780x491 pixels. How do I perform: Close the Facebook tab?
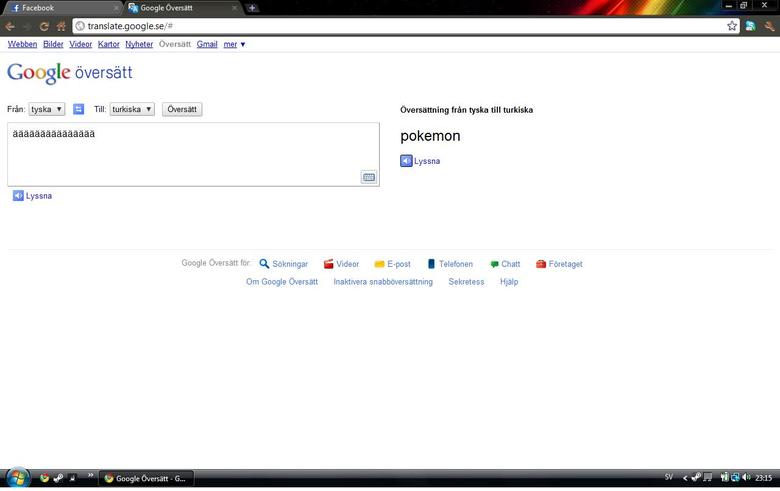pos(116,8)
